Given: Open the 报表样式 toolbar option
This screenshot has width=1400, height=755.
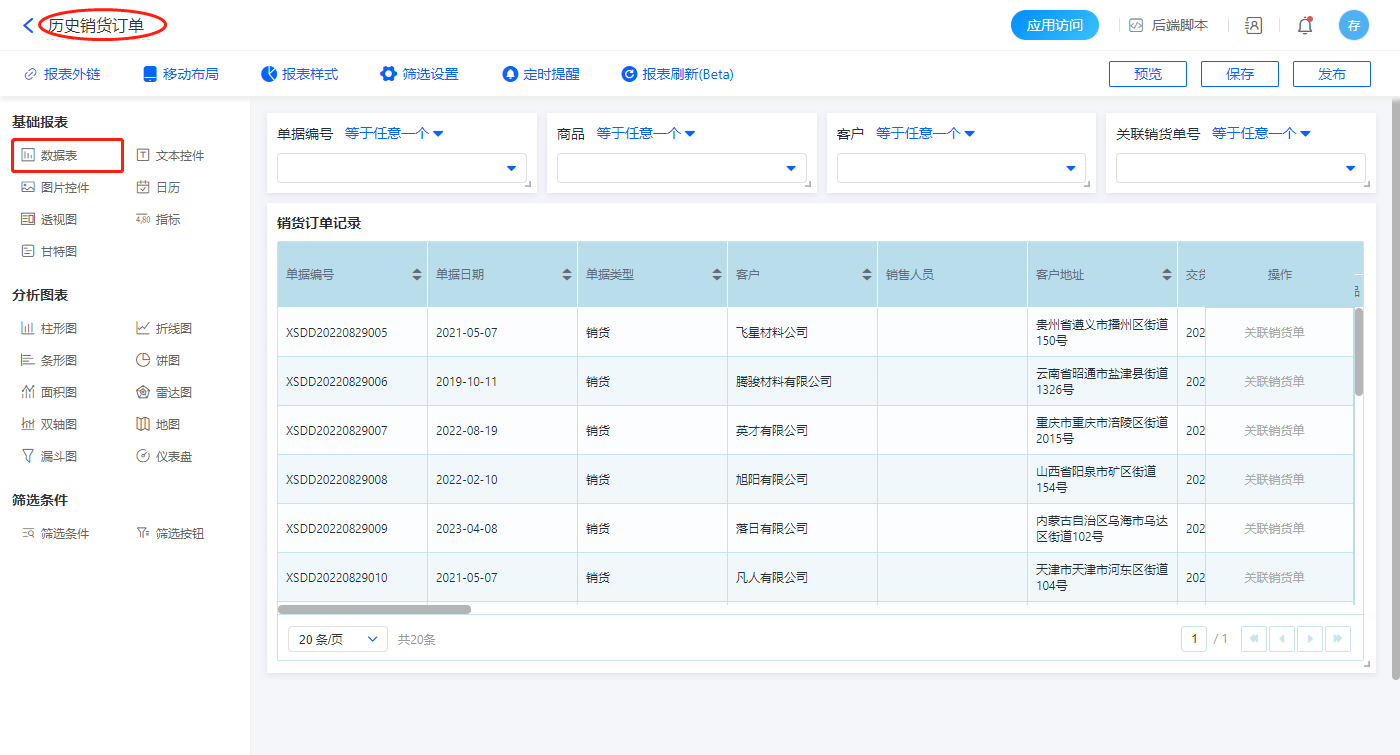Looking at the screenshot, I should [299, 74].
